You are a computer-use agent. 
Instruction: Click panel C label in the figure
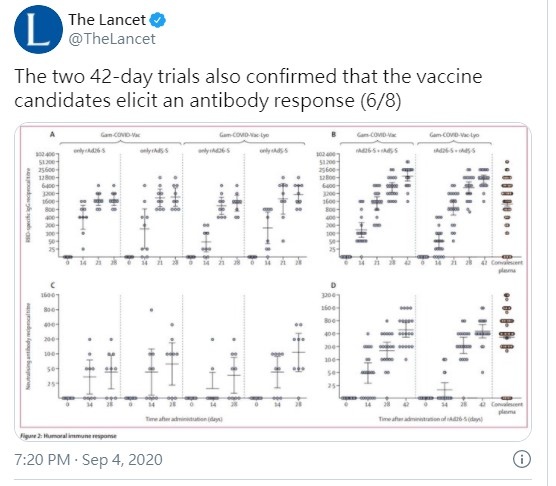point(53,285)
